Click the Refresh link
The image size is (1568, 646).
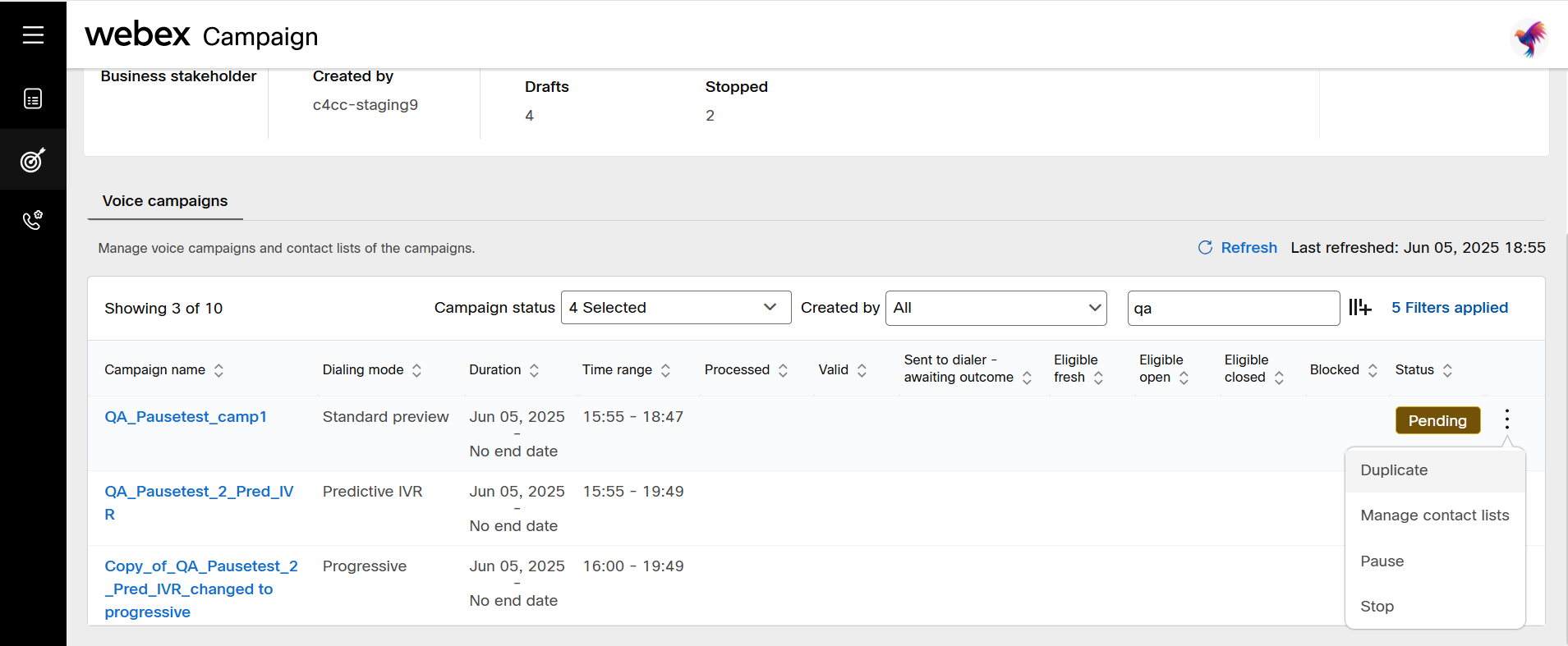click(x=1248, y=248)
